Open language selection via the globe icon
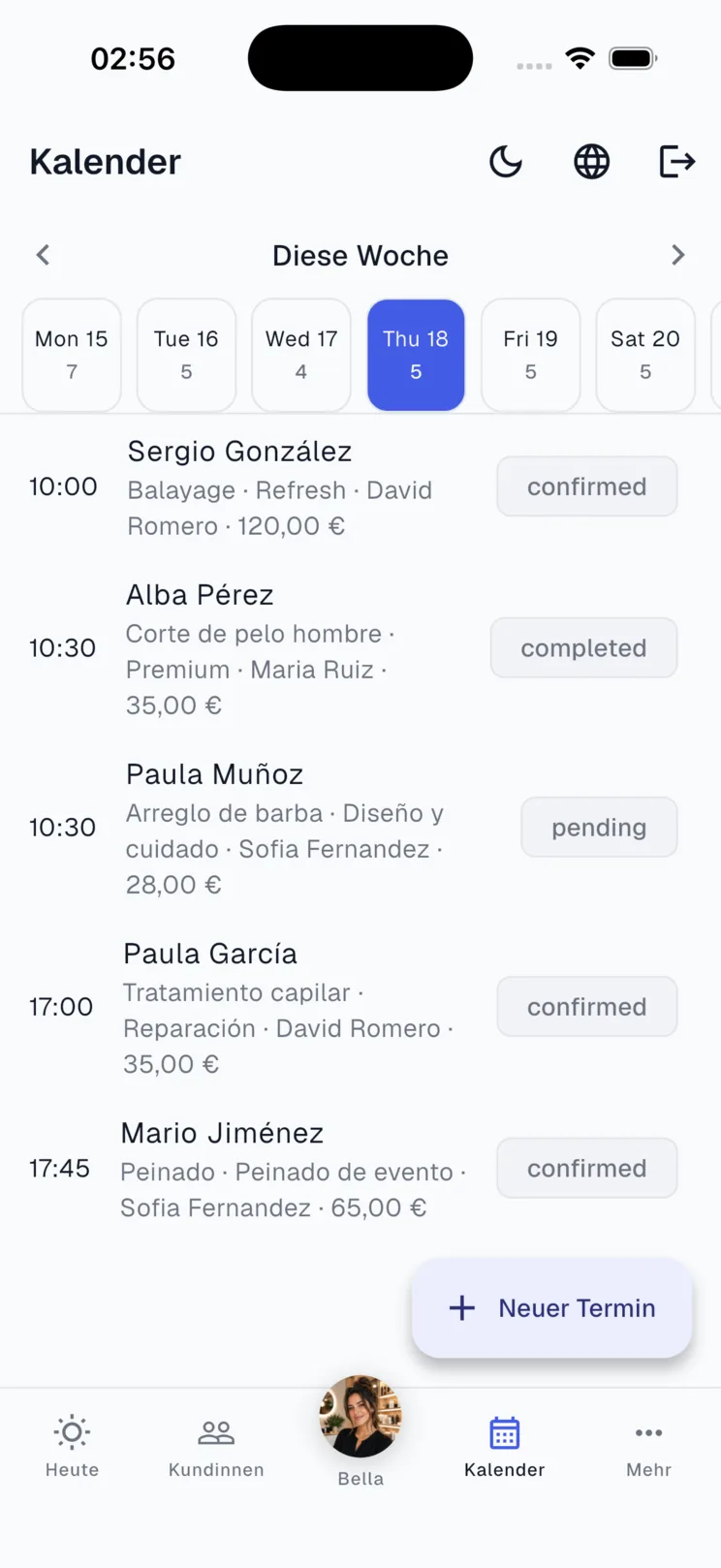Viewport: 721px width, 1568px height. tap(591, 162)
